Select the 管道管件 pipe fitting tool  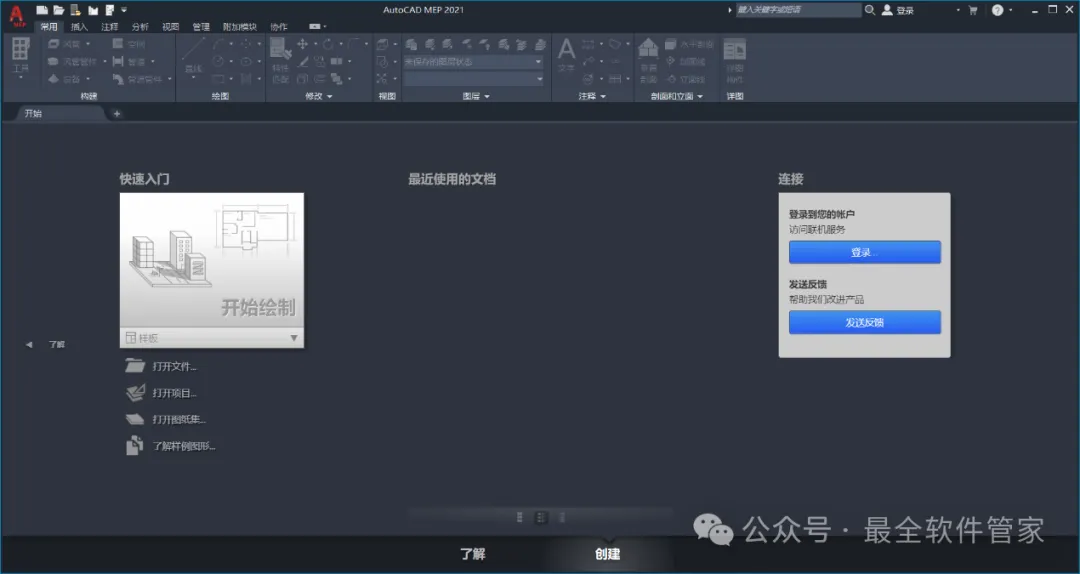[138, 79]
